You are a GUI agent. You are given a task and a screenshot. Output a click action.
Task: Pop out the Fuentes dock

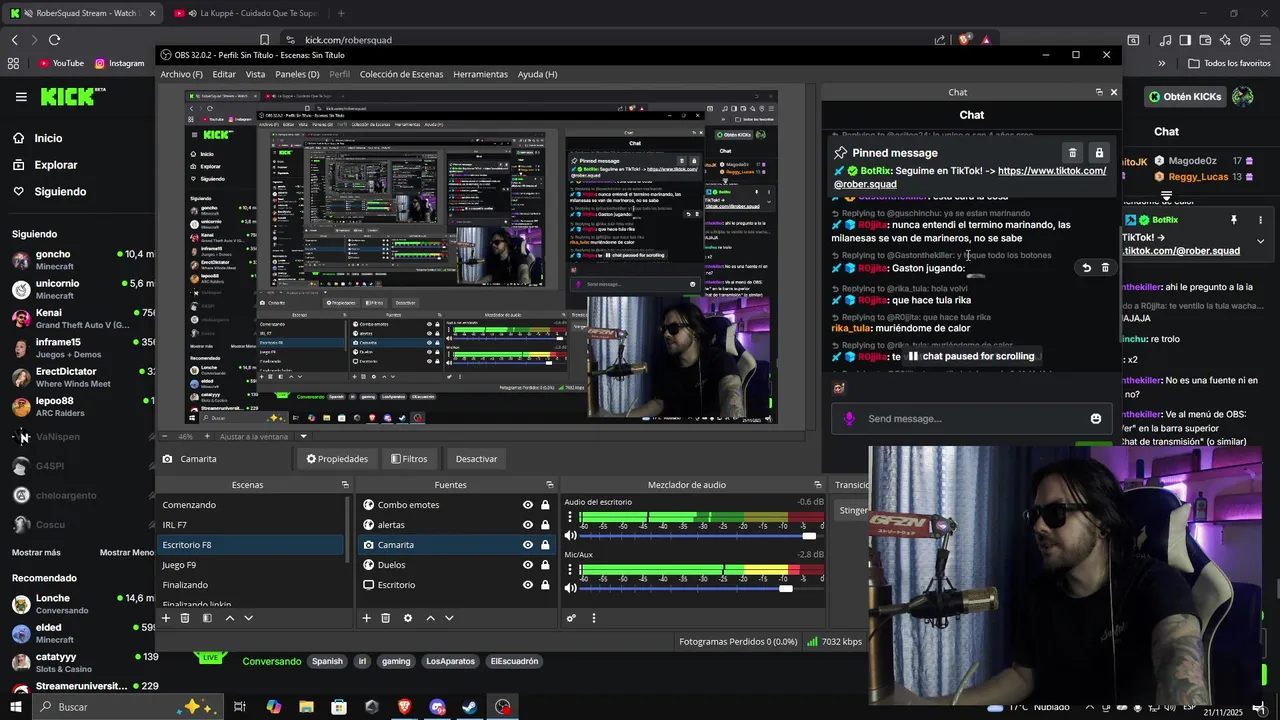549,485
